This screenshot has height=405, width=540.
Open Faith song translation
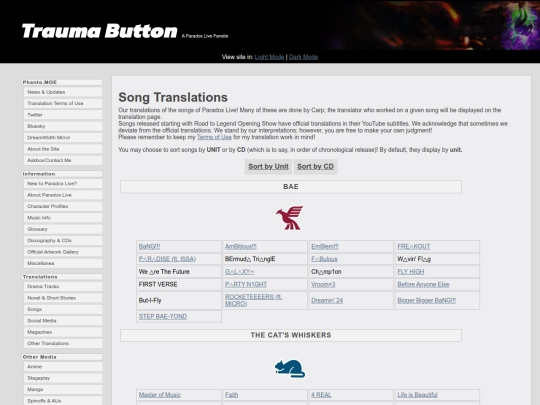coord(231,395)
